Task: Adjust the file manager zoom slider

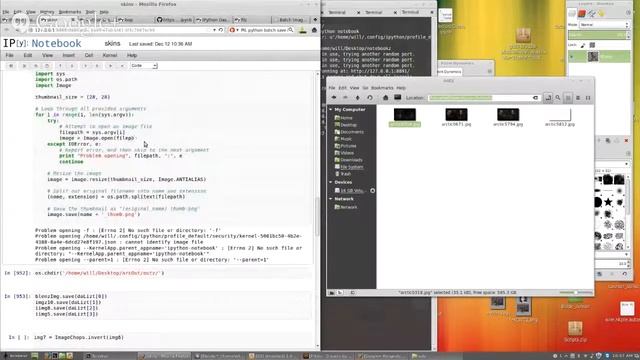Action: [x=576, y=292]
